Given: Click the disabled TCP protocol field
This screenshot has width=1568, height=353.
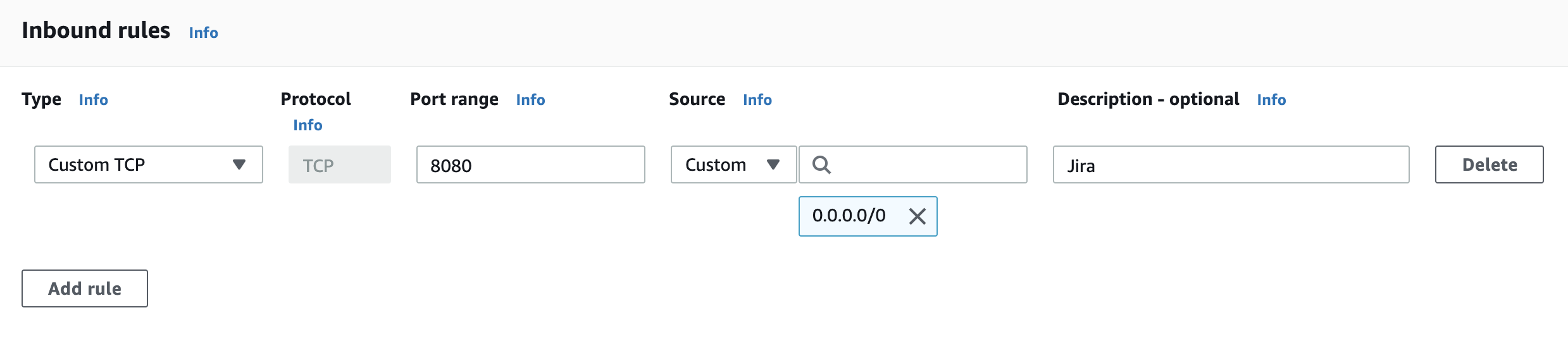Looking at the screenshot, I should 339,164.
